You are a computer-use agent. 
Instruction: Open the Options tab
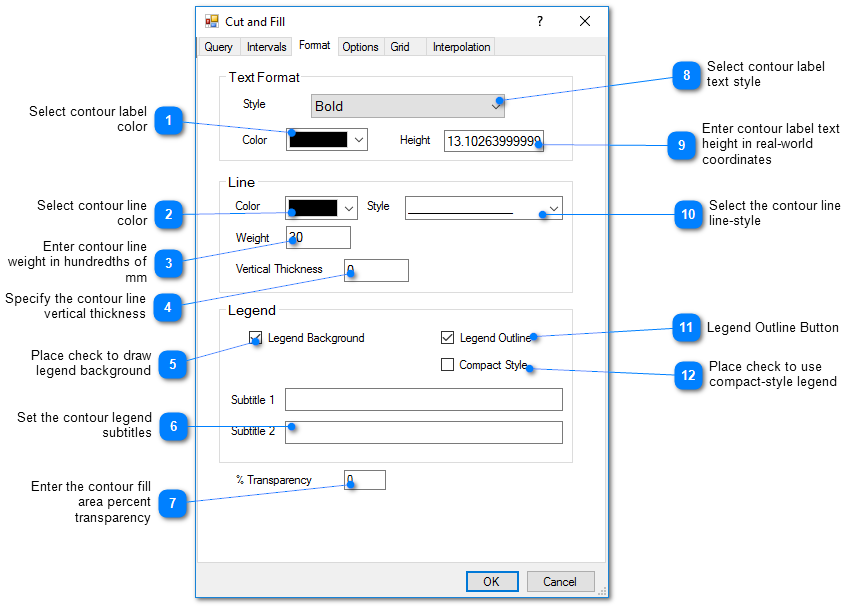point(360,47)
